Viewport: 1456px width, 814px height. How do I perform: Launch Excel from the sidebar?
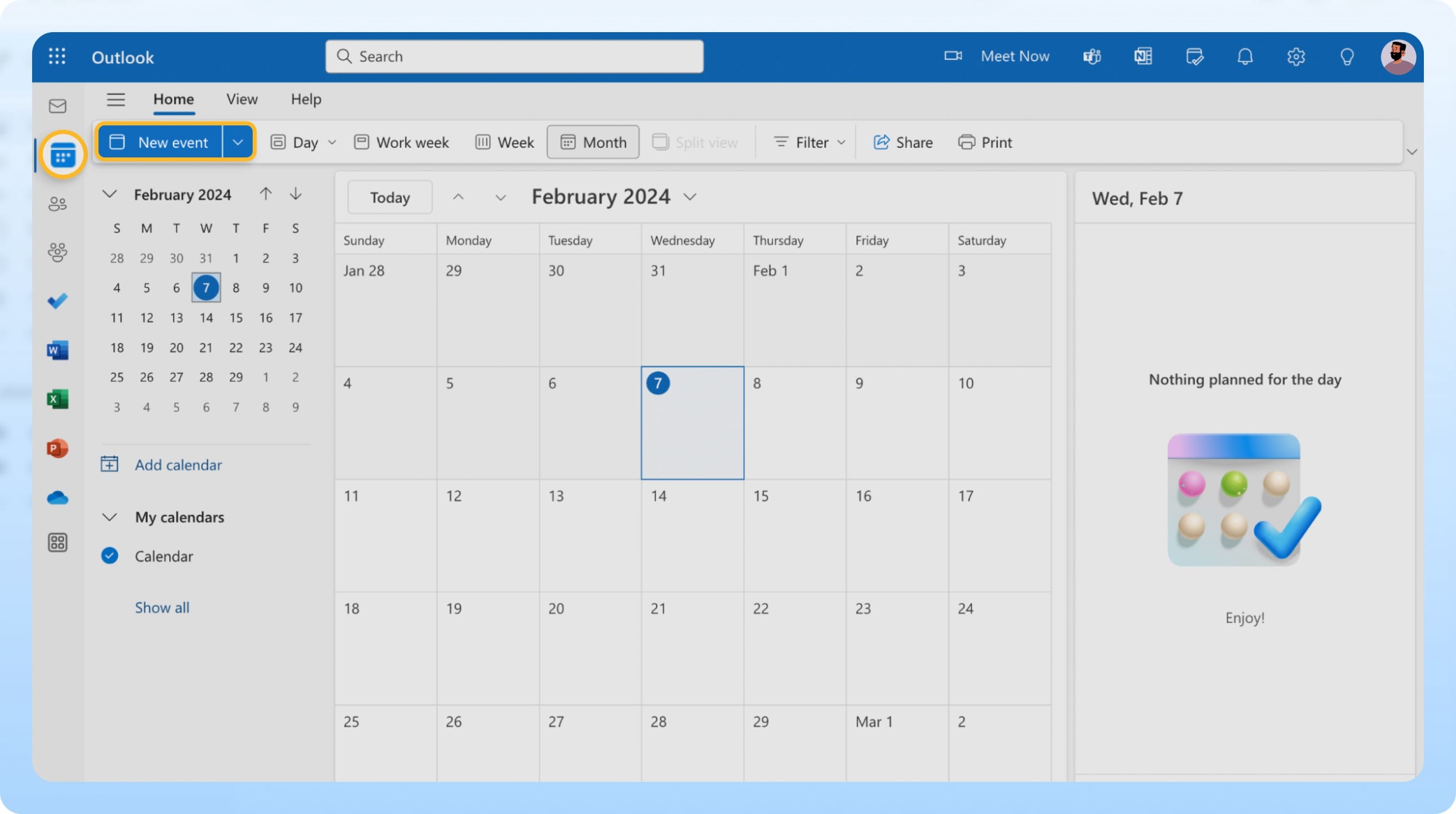pyautogui.click(x=58, y=399)
